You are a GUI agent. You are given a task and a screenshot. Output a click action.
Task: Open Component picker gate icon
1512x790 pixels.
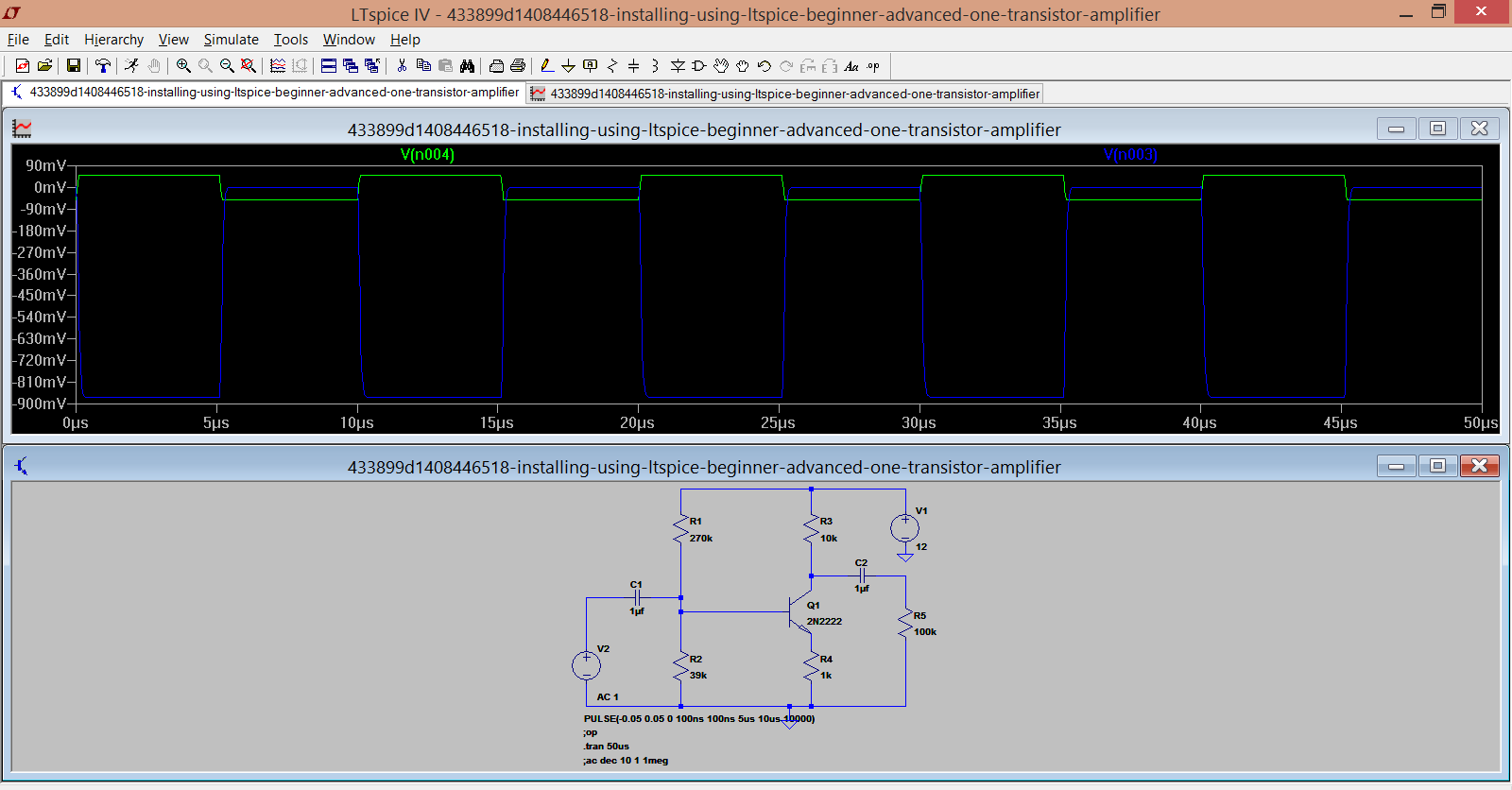[699, 65]
